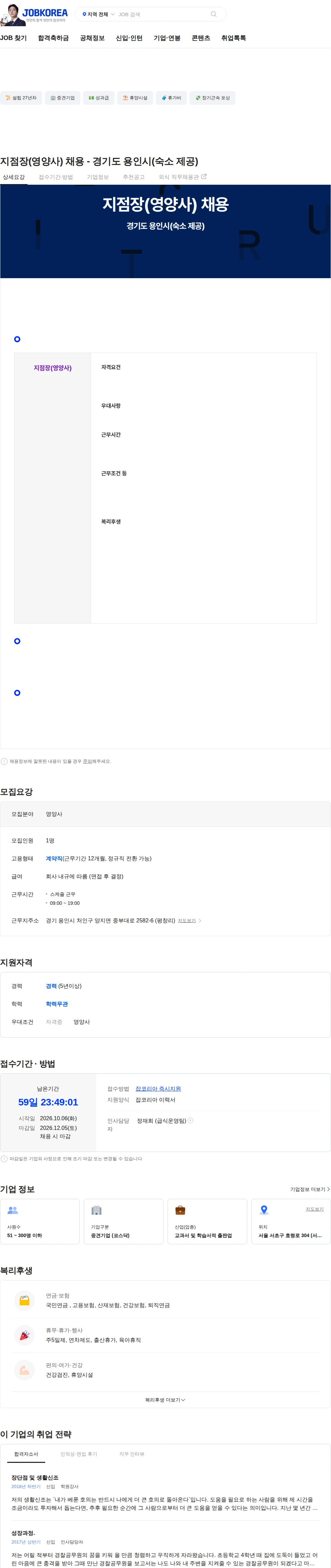The height and width of the screenshot is (1568, 331).
Task: Expand contact details for 정재희 (급식운영팀)
Action: click(190, 1121)
